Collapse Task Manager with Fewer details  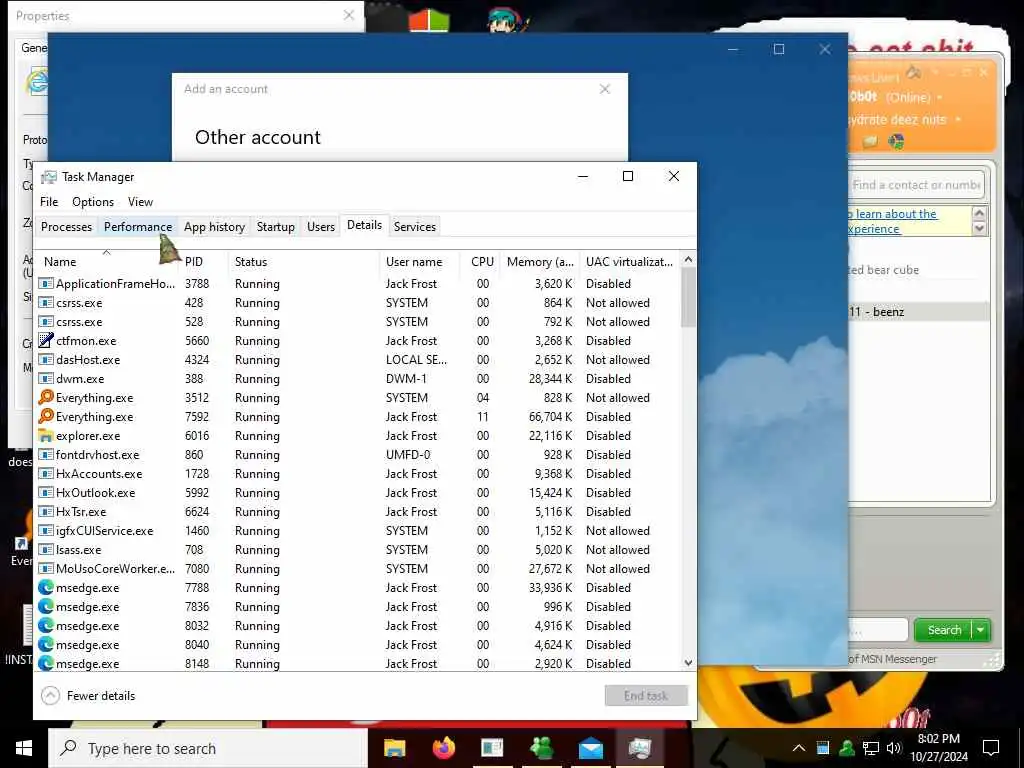(x=88, y=696)
